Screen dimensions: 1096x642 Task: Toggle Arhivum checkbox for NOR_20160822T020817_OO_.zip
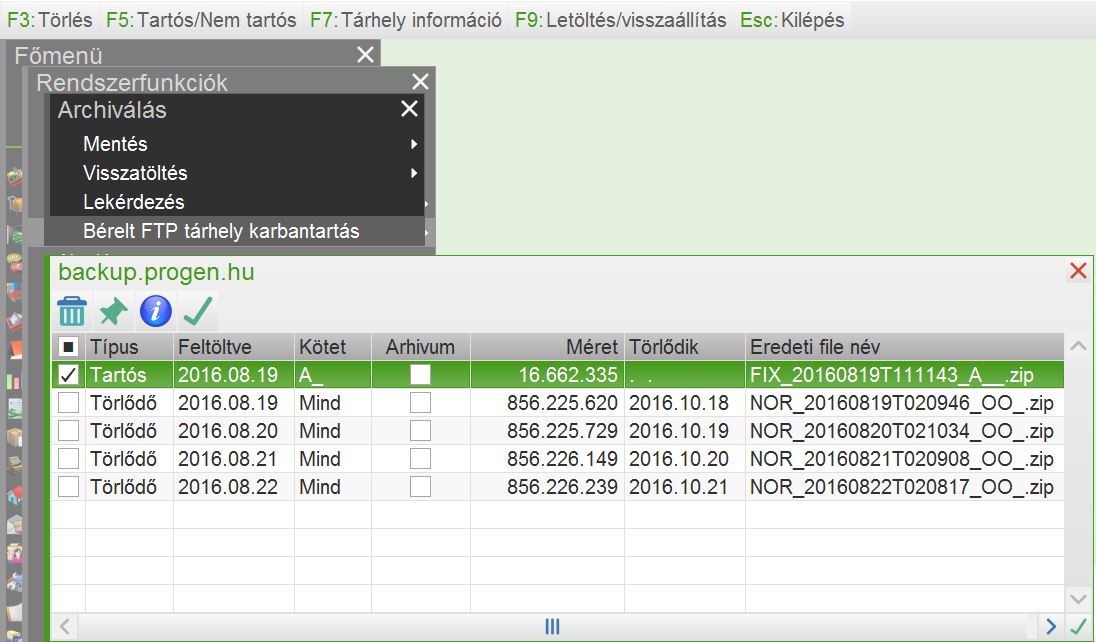[x=420, y=487]
